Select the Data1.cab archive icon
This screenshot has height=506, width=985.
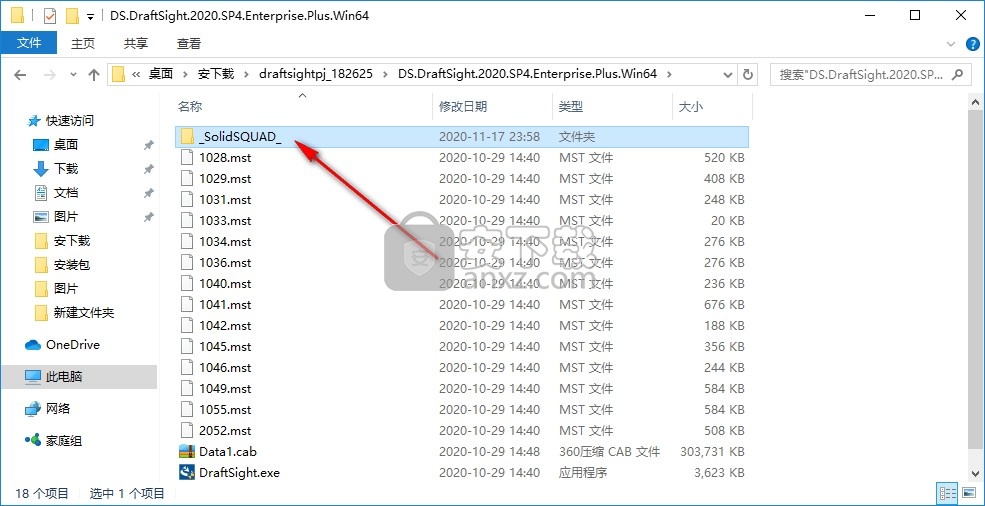click(187, 451)
